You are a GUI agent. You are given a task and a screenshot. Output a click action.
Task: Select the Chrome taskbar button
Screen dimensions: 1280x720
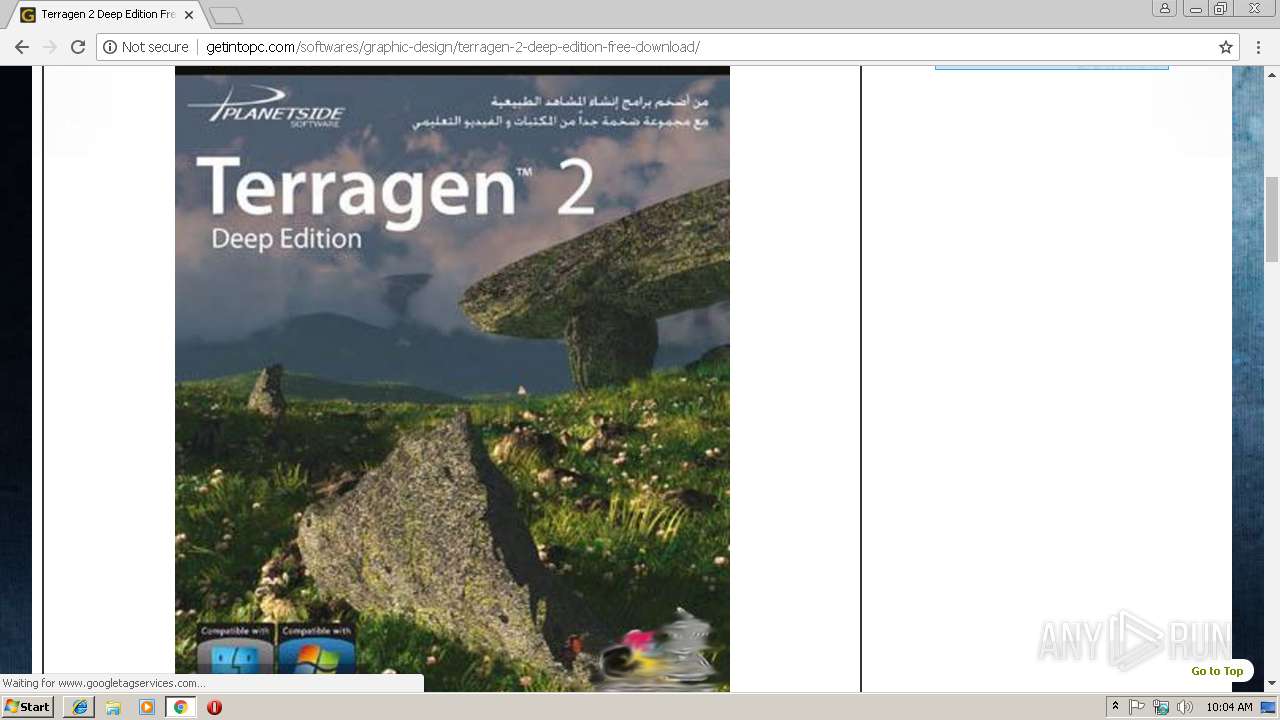pos(180,707)
